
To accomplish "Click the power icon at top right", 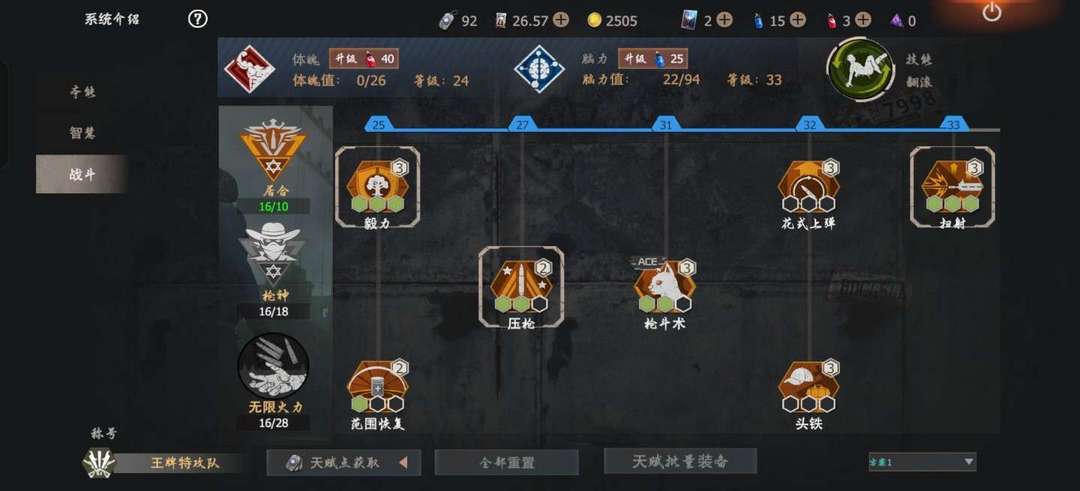I will 991,11.
